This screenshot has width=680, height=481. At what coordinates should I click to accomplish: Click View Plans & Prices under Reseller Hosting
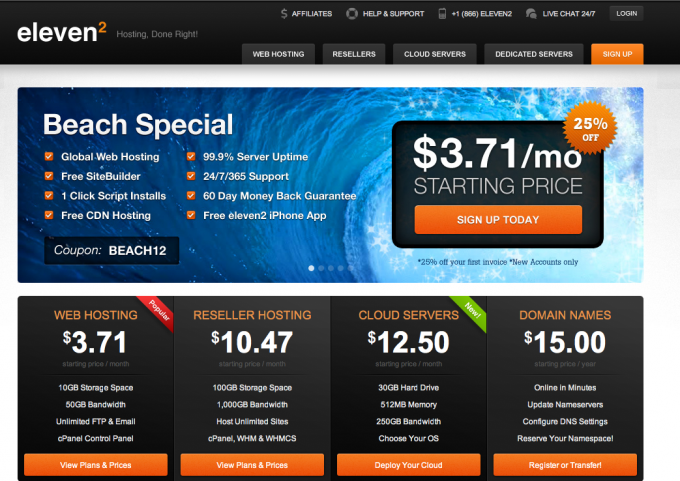pos(252,465)
